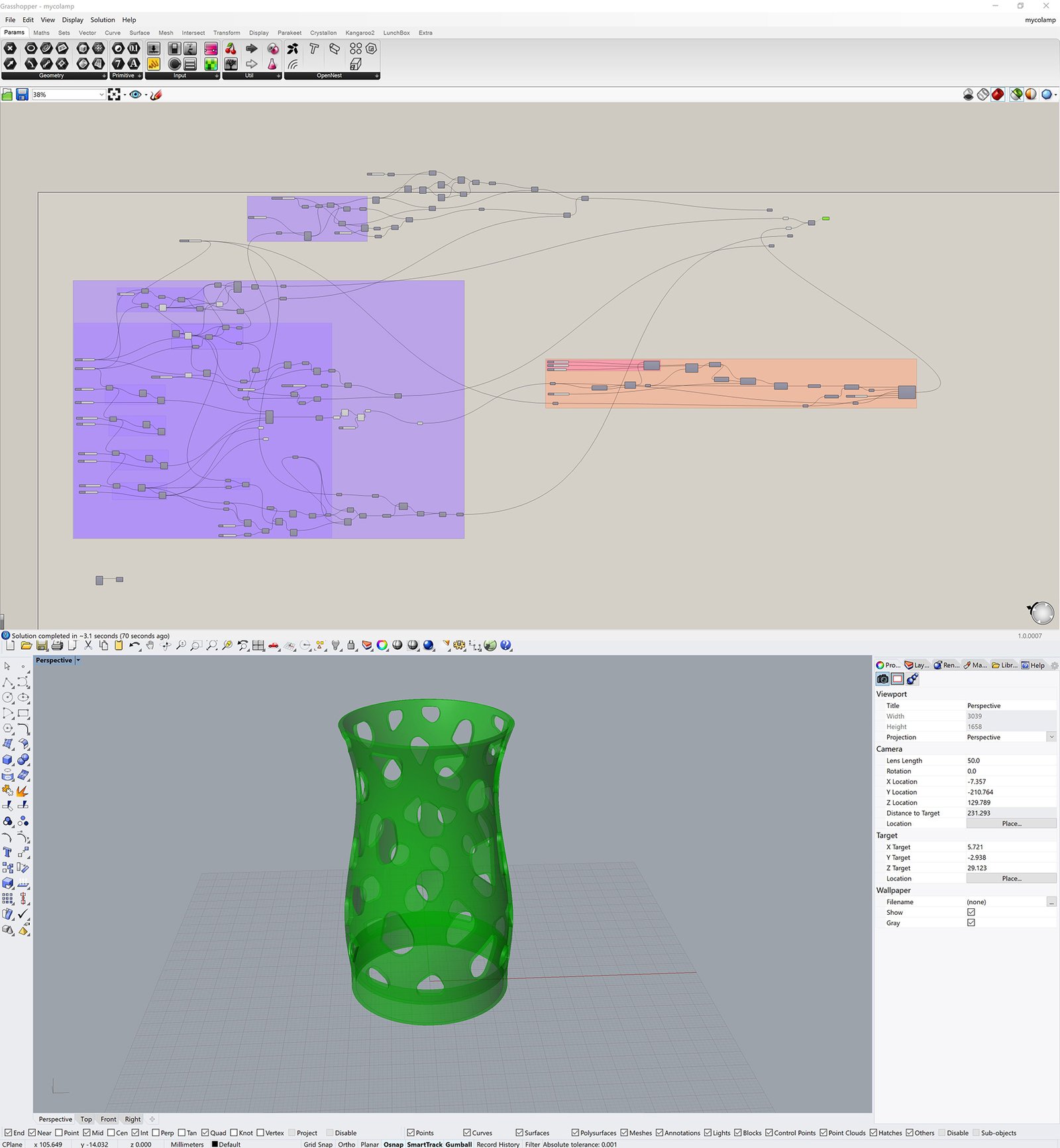Image resolution: width=1060 pixels, height=1148 pixels.
Task: Click the black Default layer swatch
Action: click(215, 1144)
